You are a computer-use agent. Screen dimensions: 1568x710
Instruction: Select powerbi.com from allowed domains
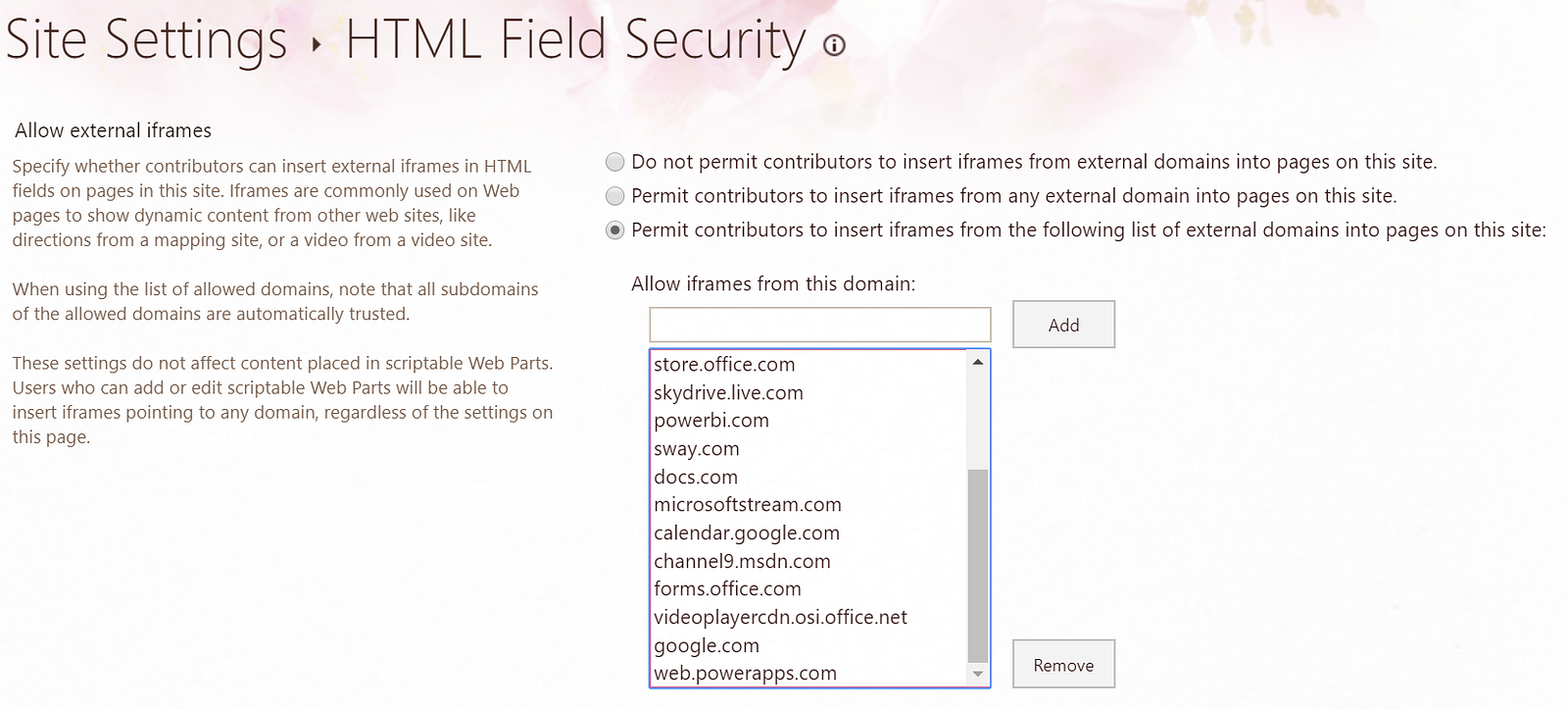(x=711, y=421)
